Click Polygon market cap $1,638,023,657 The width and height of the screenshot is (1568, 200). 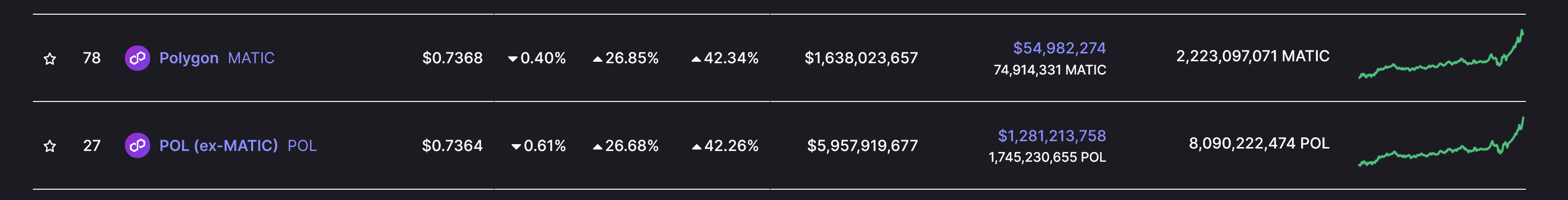(x=861, y=58)
